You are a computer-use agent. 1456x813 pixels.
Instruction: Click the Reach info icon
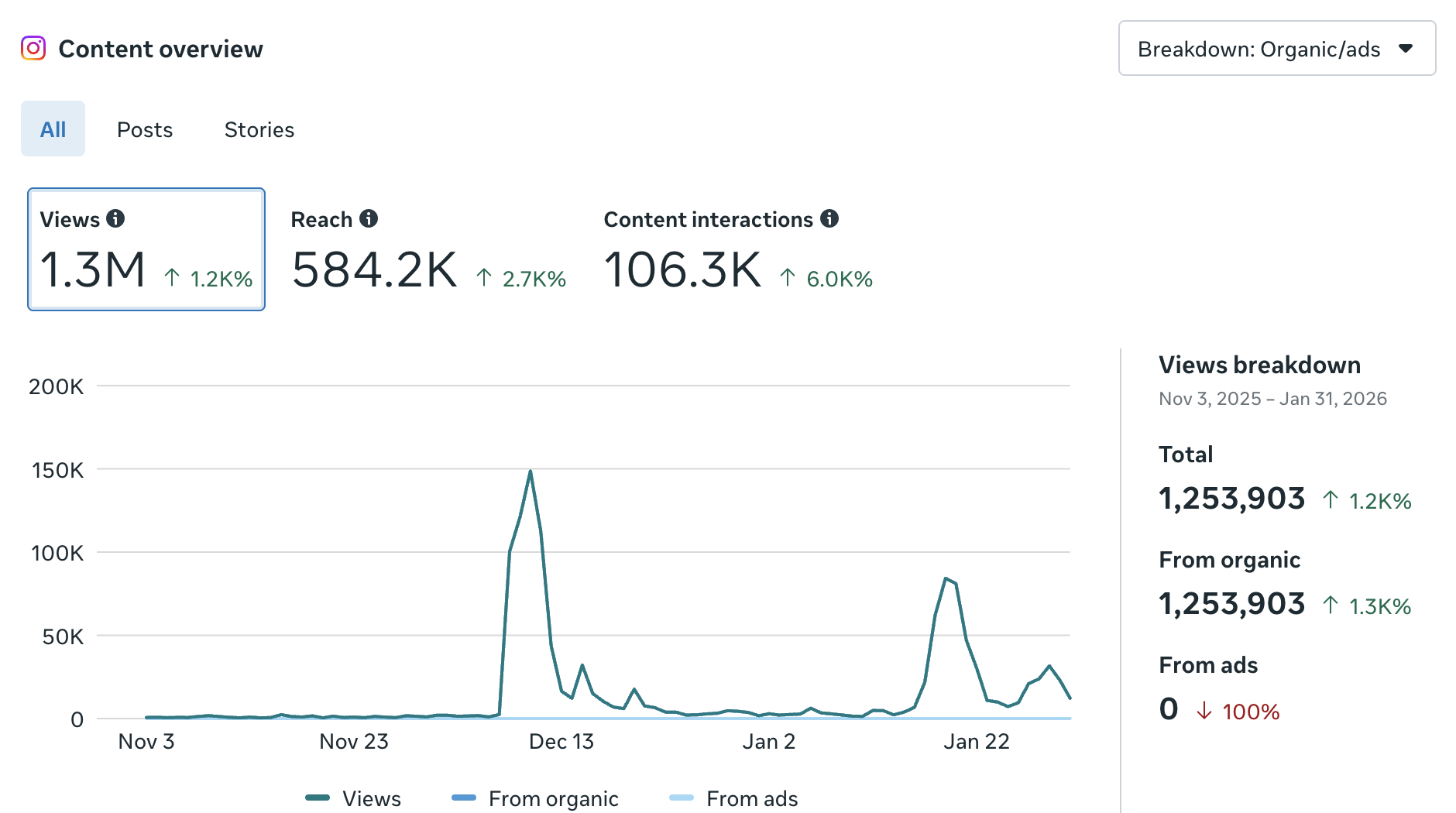[369, 219]
